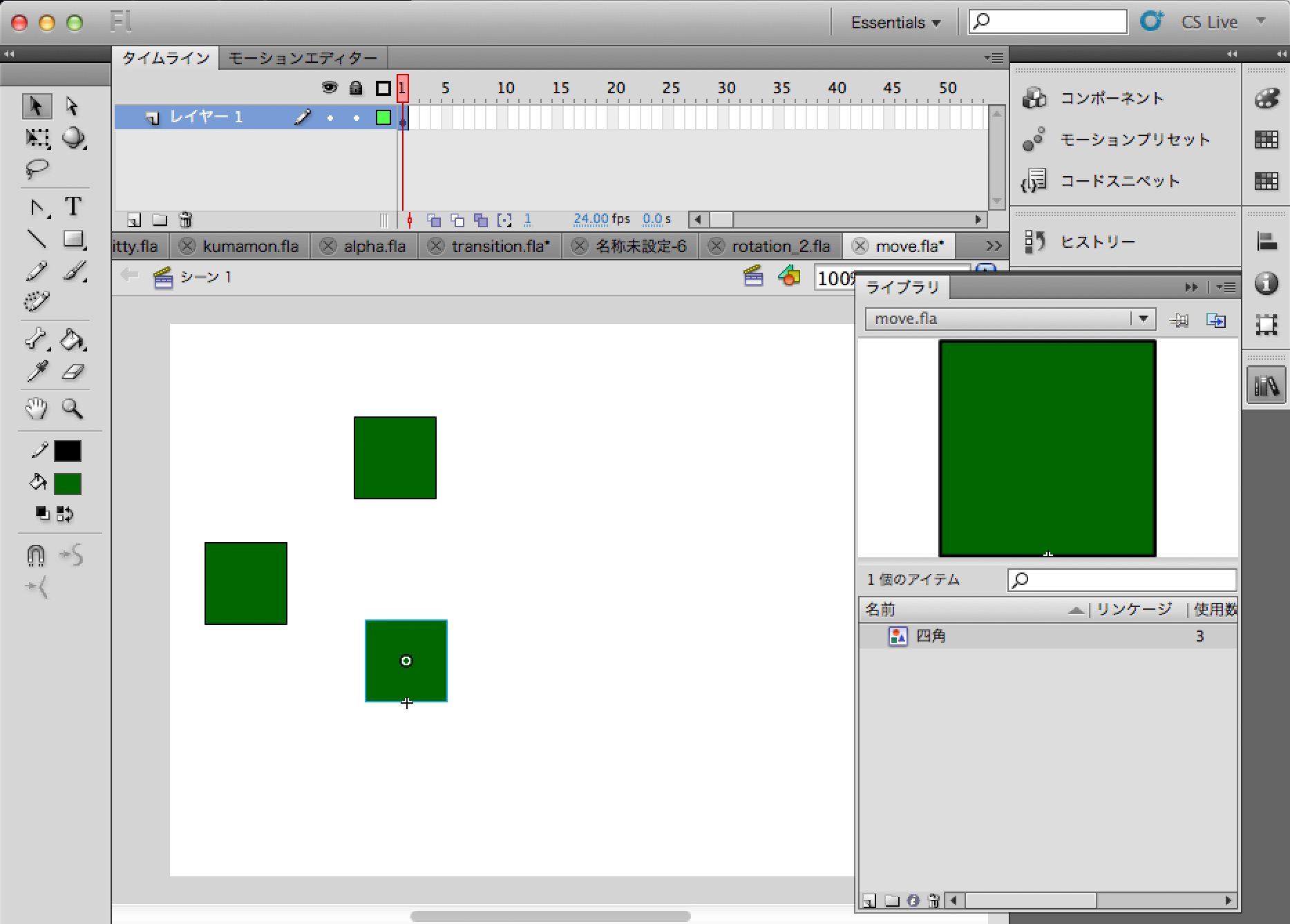1290x924 pixels.
Task: Open the ヒストリー panel
Action: pos(1097,242)
